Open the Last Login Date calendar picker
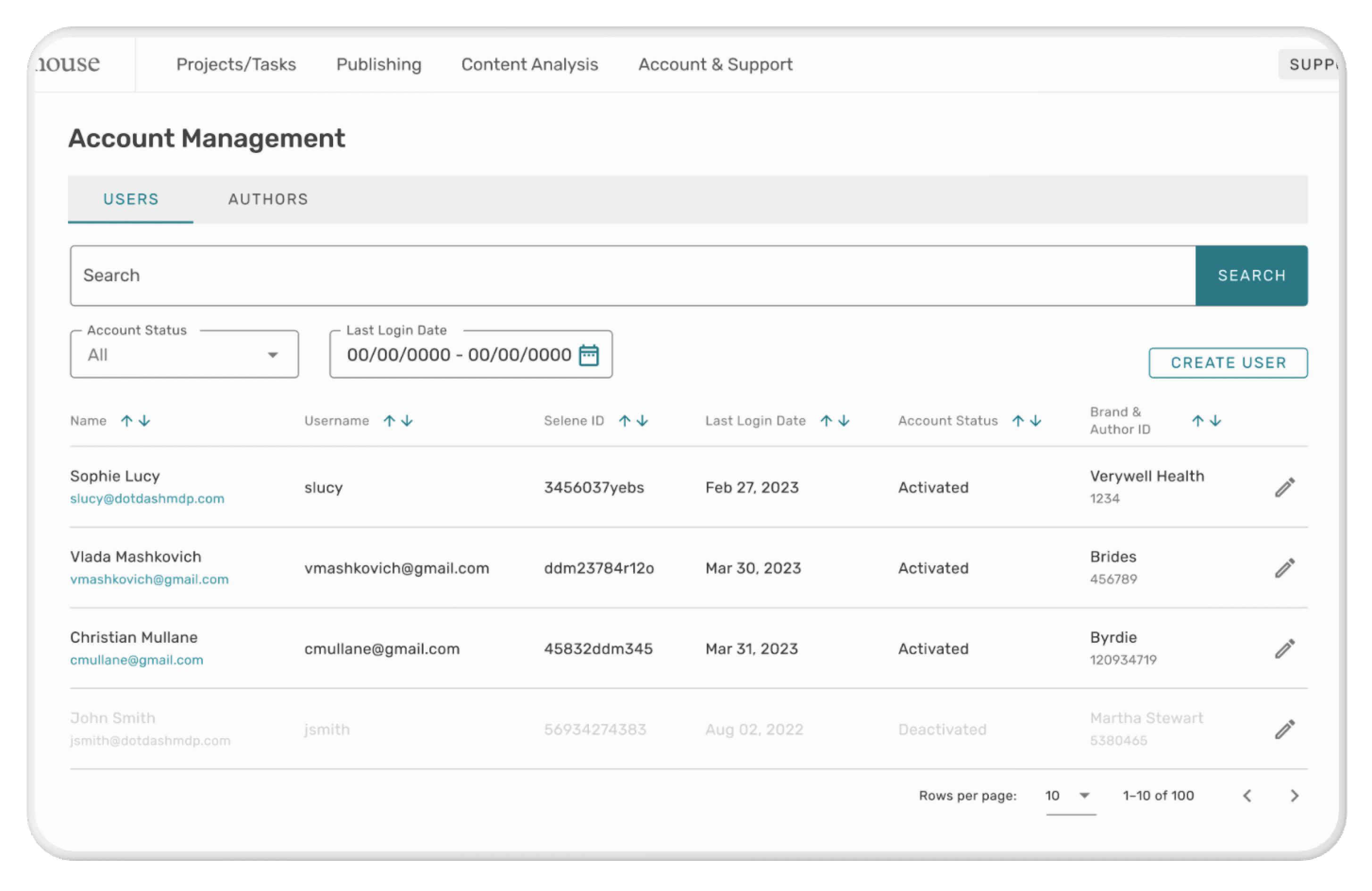 (x=589, y=355)
